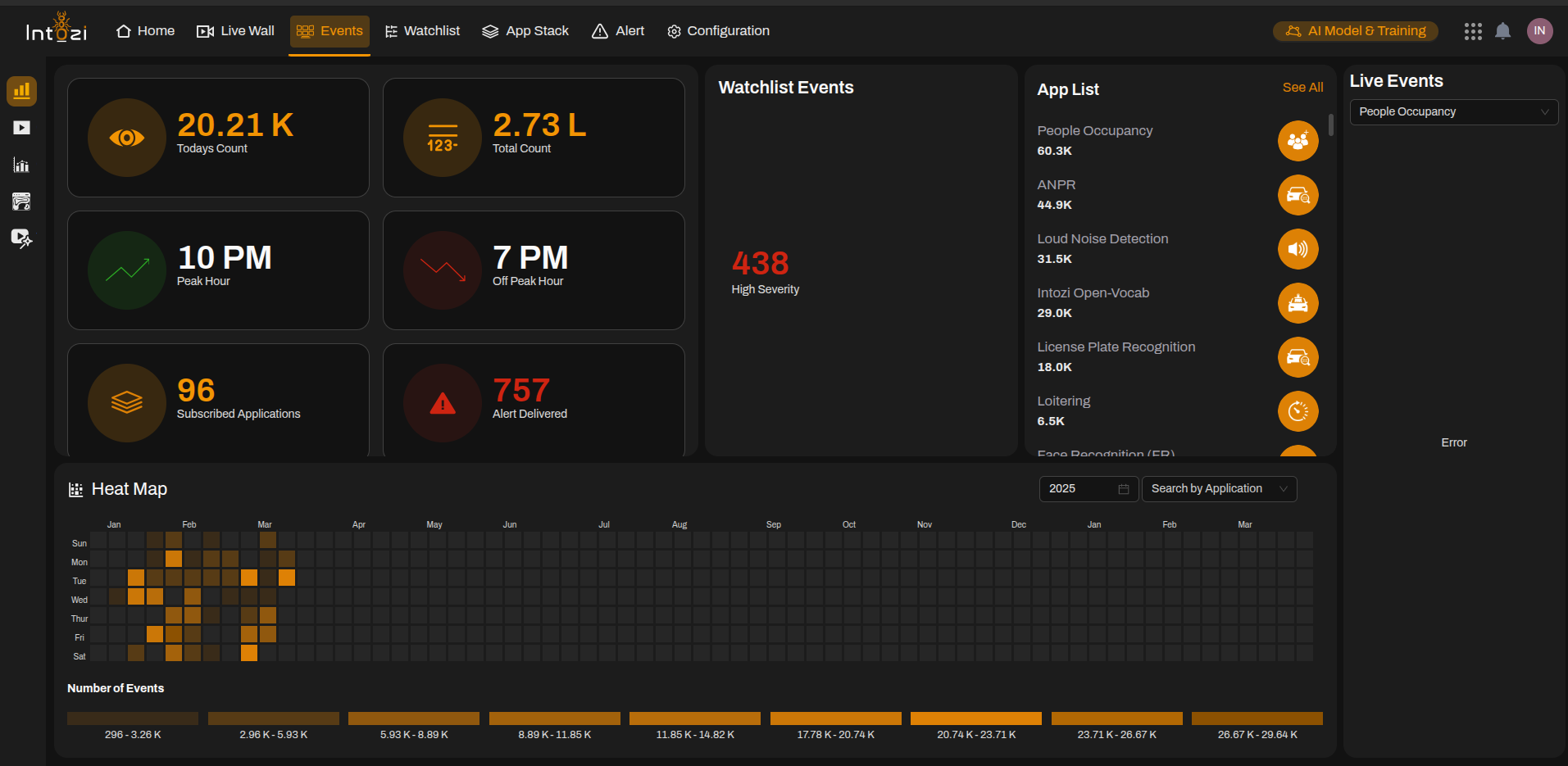
Task: Open the video playback sidebar icon
Action: (x=21, y=128)
